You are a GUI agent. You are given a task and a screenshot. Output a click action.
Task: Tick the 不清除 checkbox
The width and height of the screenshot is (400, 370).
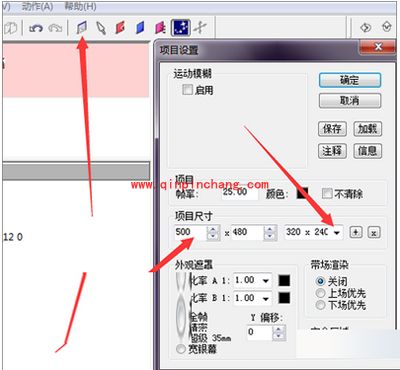pos(327,193)
